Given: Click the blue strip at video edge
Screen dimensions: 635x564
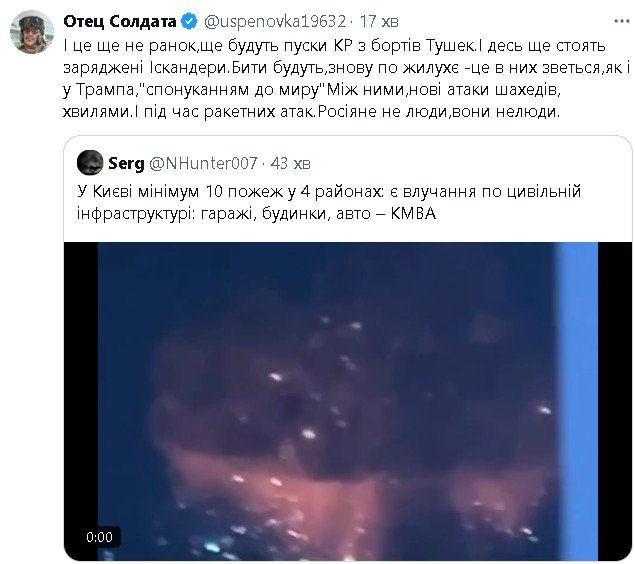Looking at the screenshot, I should [576, 401].
